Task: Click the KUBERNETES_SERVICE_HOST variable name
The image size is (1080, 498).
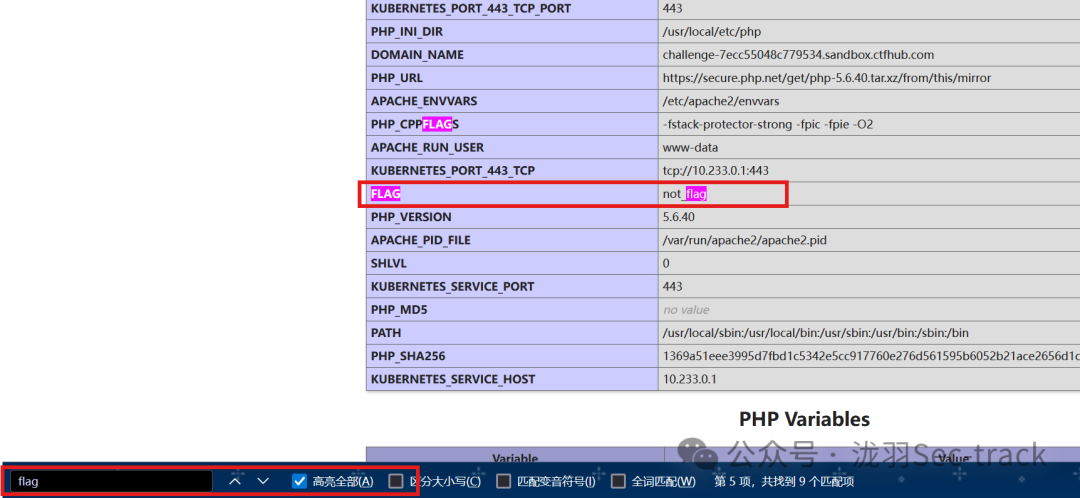Action: 453,379
